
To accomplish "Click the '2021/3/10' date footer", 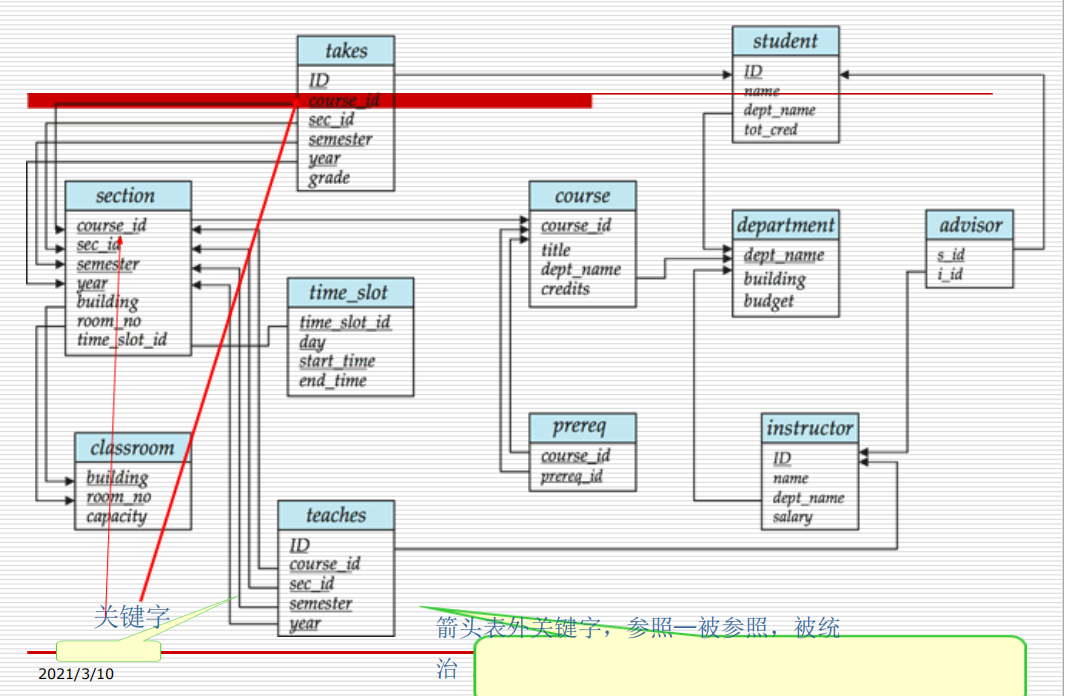I will point(76,674).
